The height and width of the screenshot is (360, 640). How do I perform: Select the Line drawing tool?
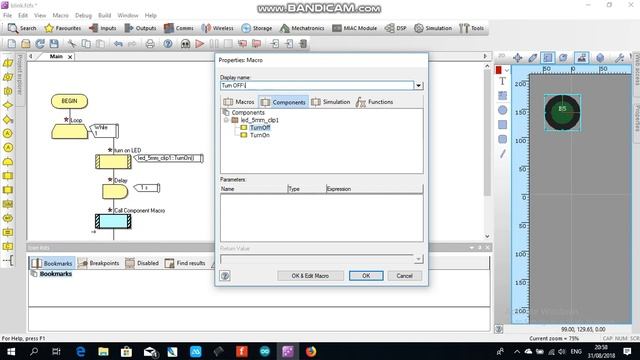[502, 154]
